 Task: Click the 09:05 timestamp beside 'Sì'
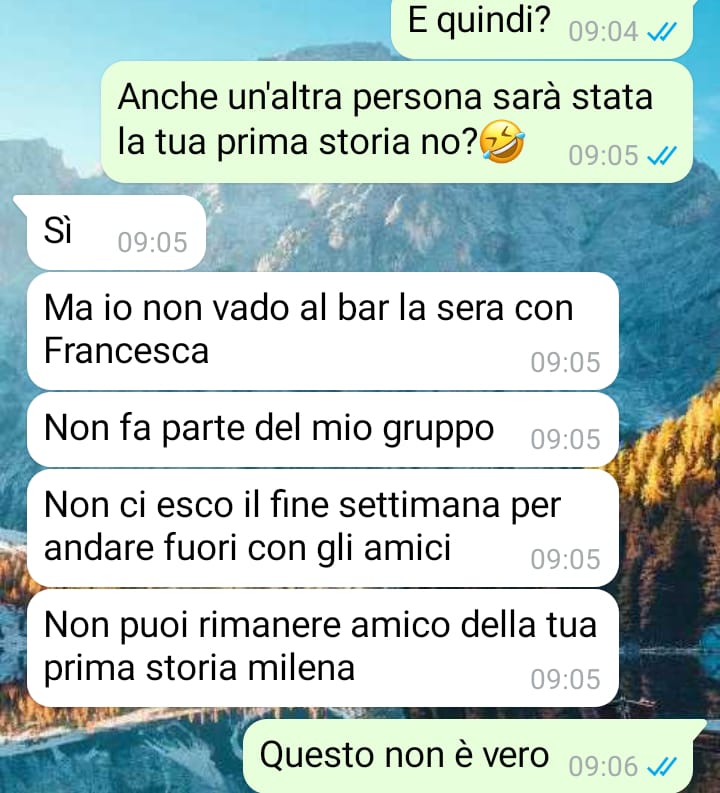pyautogui.click(x=152, y=242)
